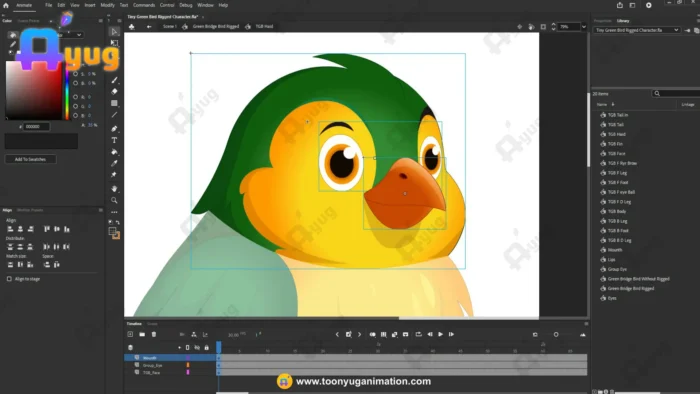Choose the Rectangle shape tool
Image resolution: width=700 pixels, height=394 pixels.
[114, 103]
